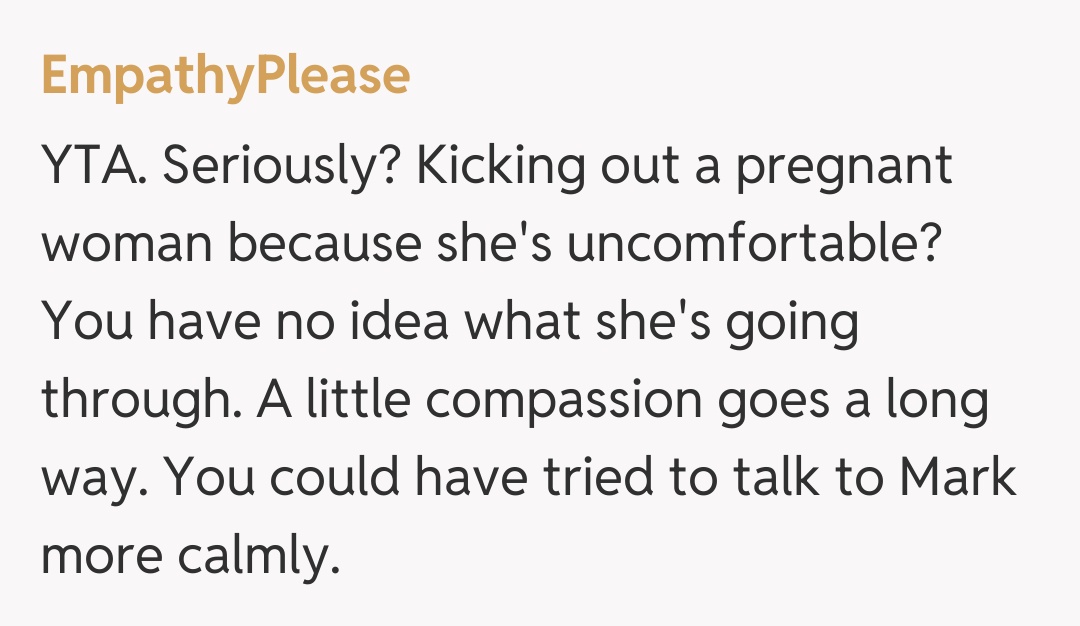1080x626 pixels.
Task: Click the word "Kicking" in the first line
Action: (500, 168)
